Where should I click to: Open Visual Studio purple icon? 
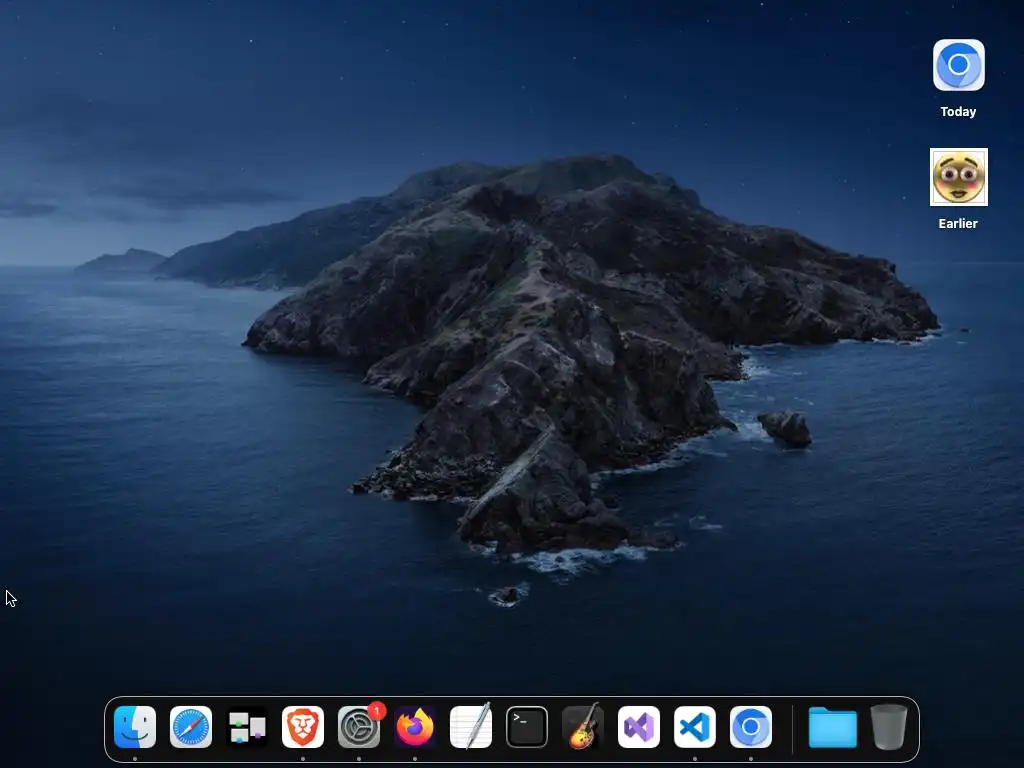point(639,726)
